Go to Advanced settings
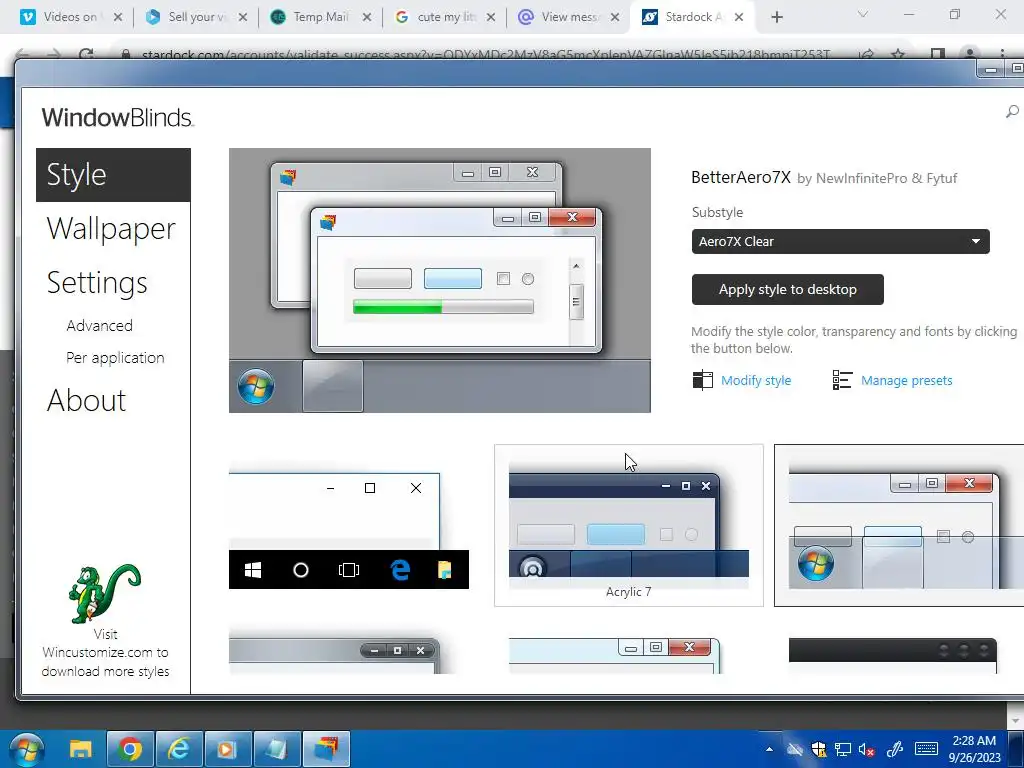This screenshot has width=1024, height=768. [99, 325]
